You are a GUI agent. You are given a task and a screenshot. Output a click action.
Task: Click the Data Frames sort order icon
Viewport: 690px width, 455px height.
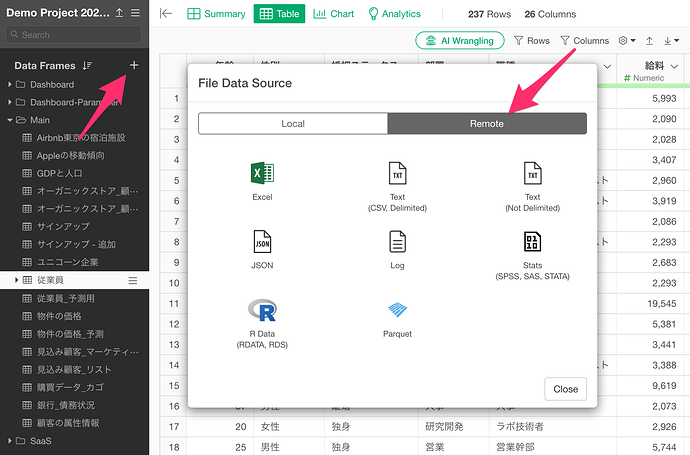click(87, 66)
